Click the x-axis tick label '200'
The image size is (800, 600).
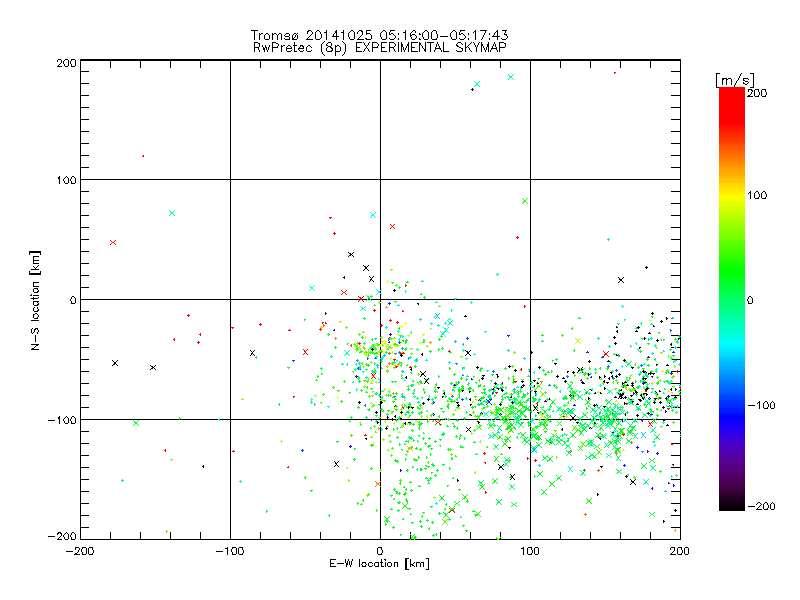coord(680,551)
